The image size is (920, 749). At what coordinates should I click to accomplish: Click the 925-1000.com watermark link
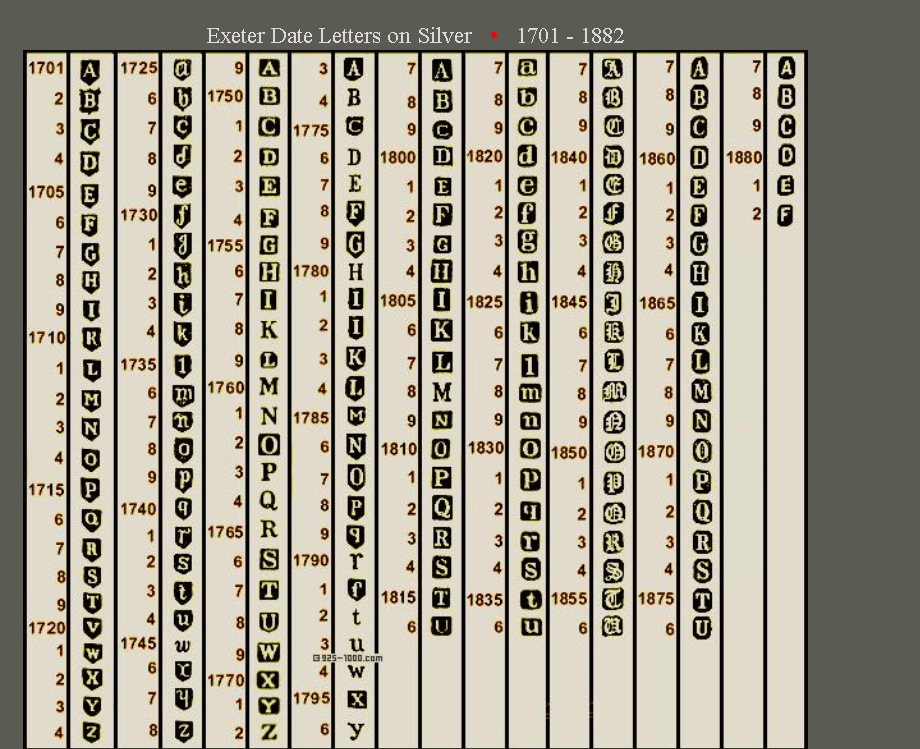(x=348, y=658)
